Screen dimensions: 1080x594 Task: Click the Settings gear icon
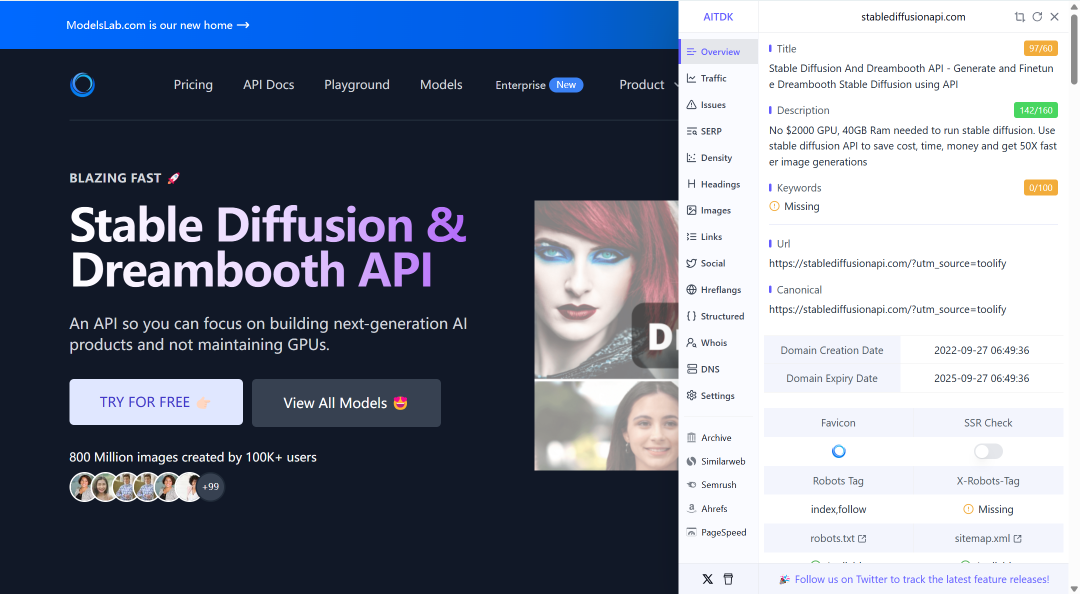(x=692, y=396)
